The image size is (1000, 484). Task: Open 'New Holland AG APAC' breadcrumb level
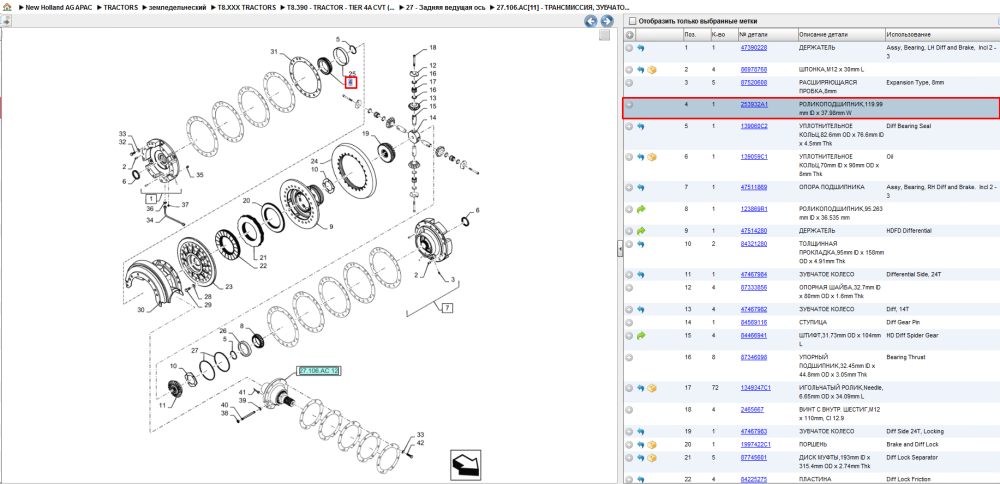pos(59,7)
